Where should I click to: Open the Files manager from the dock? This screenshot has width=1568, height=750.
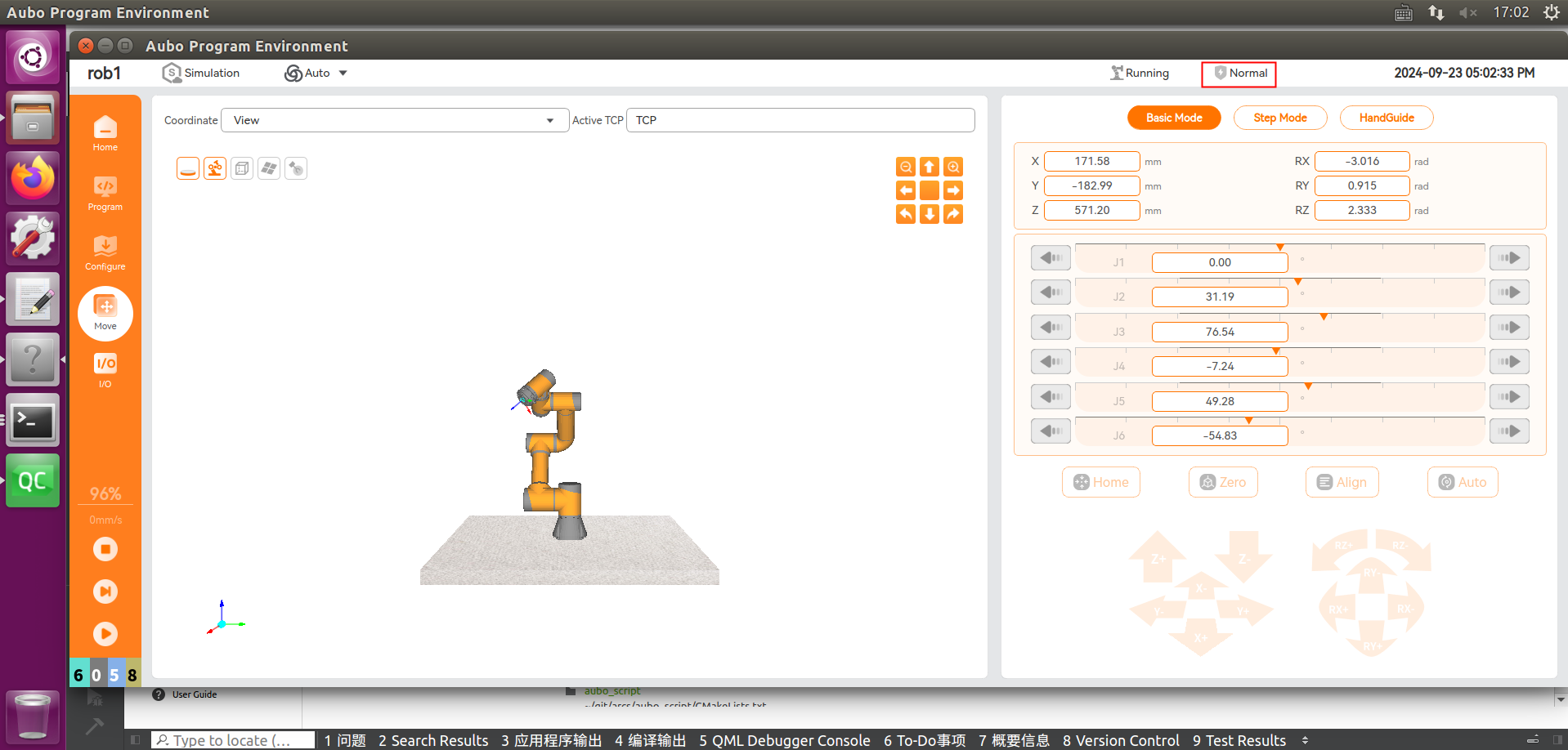(x=33, y=118)
